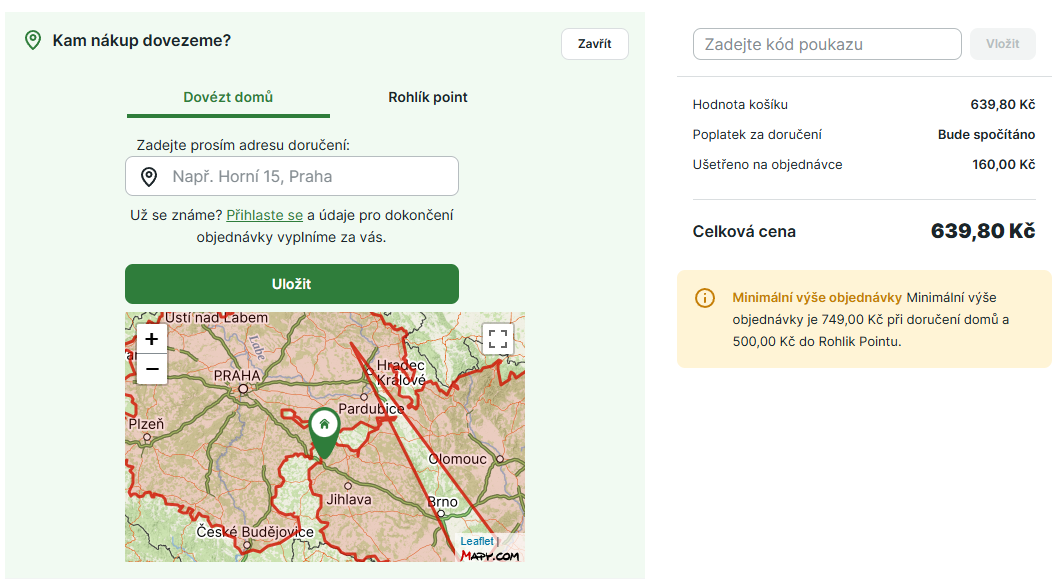Click the info icon in the minimum order notice
The width and height of the screenshot is (1060, 587).
tap(705, 298)
